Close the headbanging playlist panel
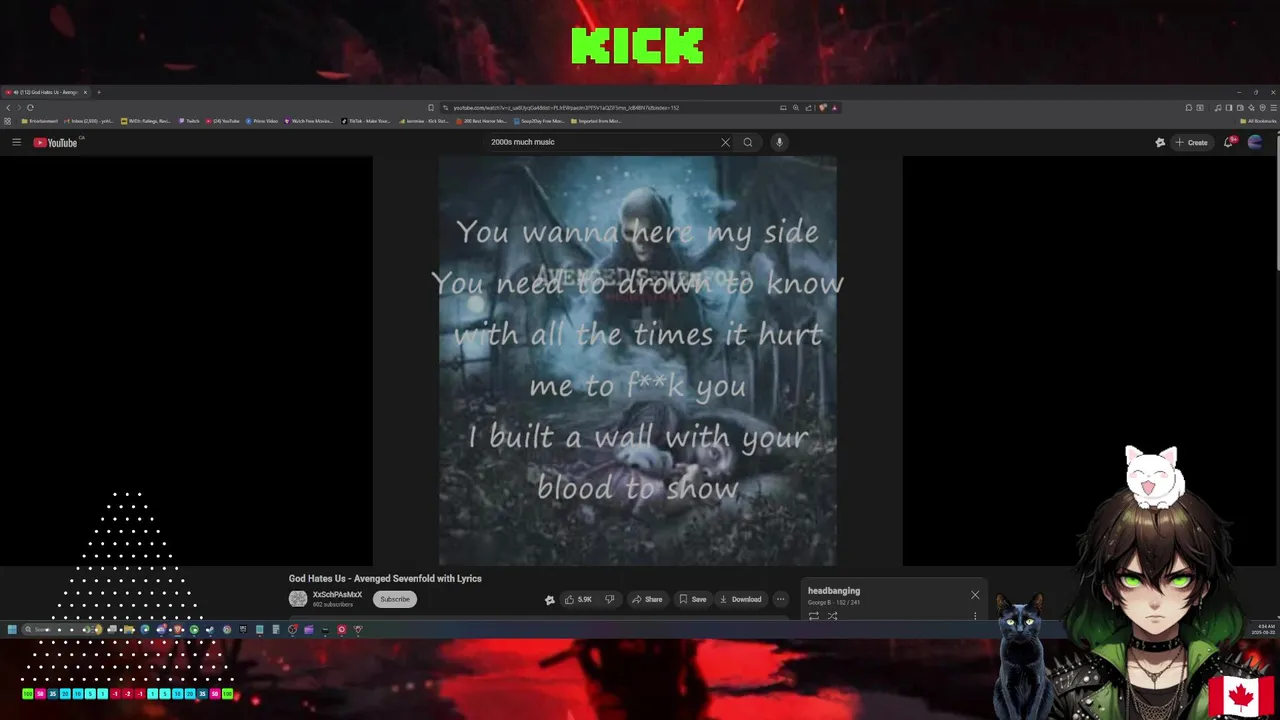This screenshot has width=1280, height=720. (x=975, y=595)
